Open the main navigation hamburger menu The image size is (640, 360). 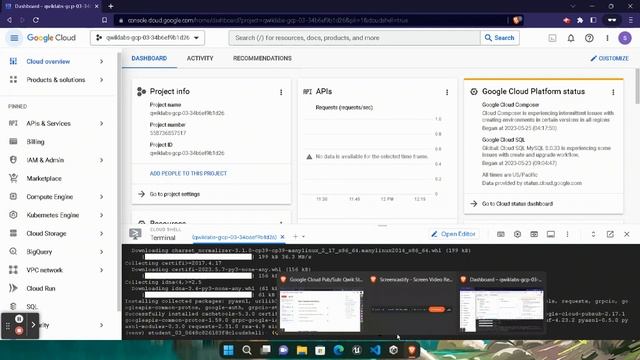pos(14,38)
